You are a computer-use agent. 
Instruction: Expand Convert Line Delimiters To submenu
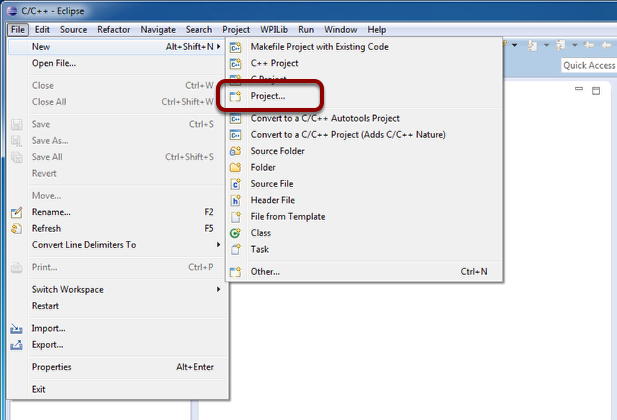click(x=116, y=245)
